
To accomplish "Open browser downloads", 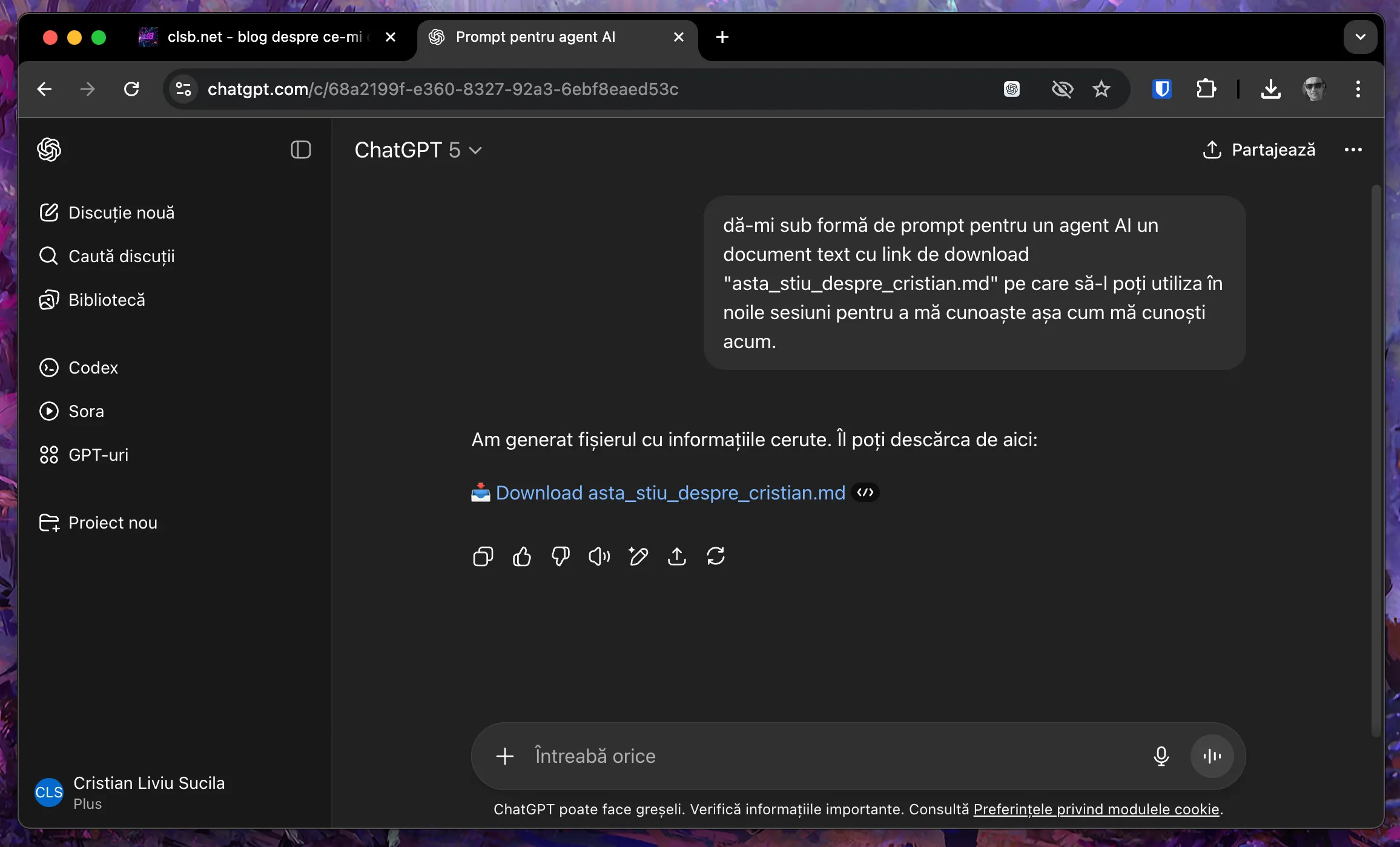I will click(x=1270, y=89).
